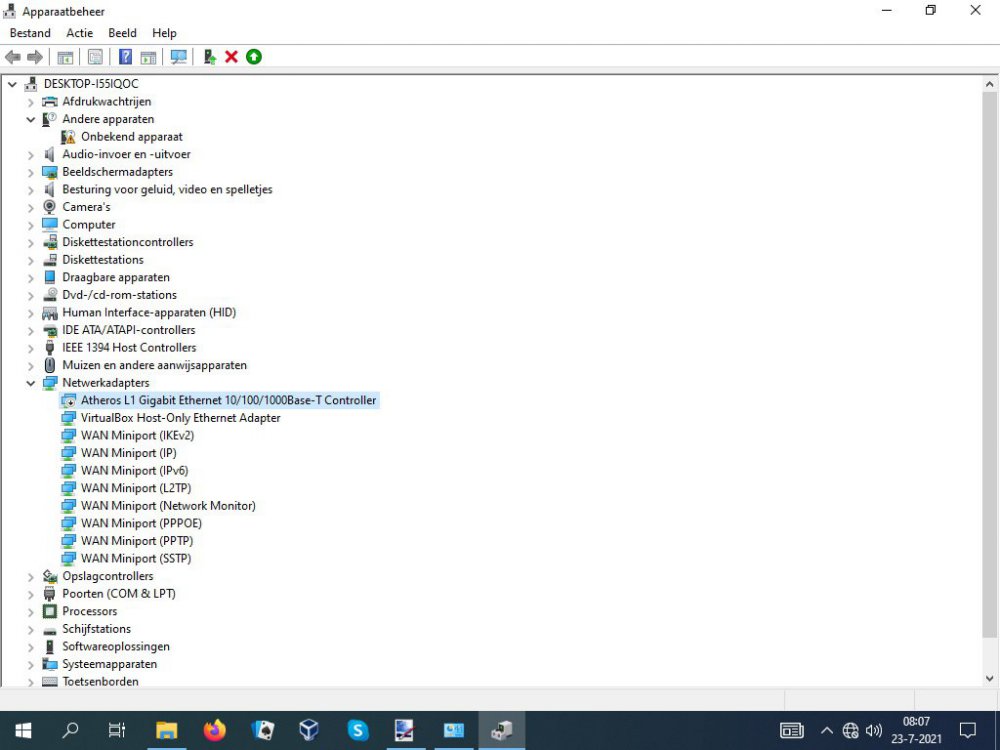Open the Bestand menu
The height and width of the screenshot is (750, 1000).
point(30,33)
